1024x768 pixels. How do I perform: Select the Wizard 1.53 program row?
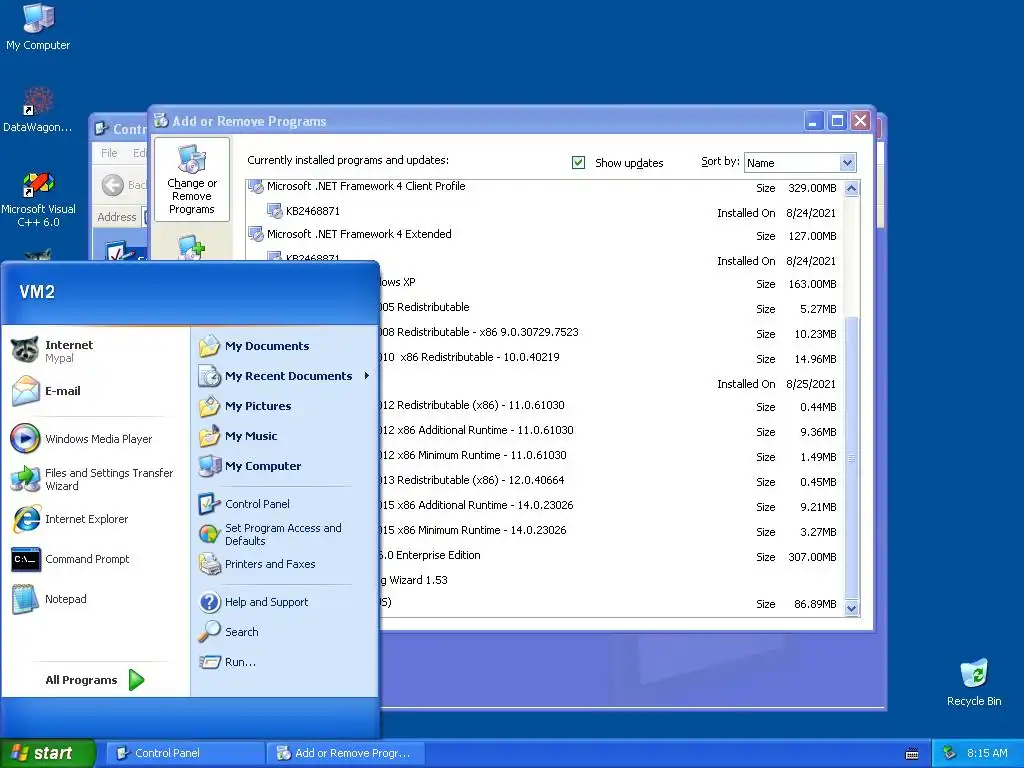pyautogui.click(x=610, y=580)
